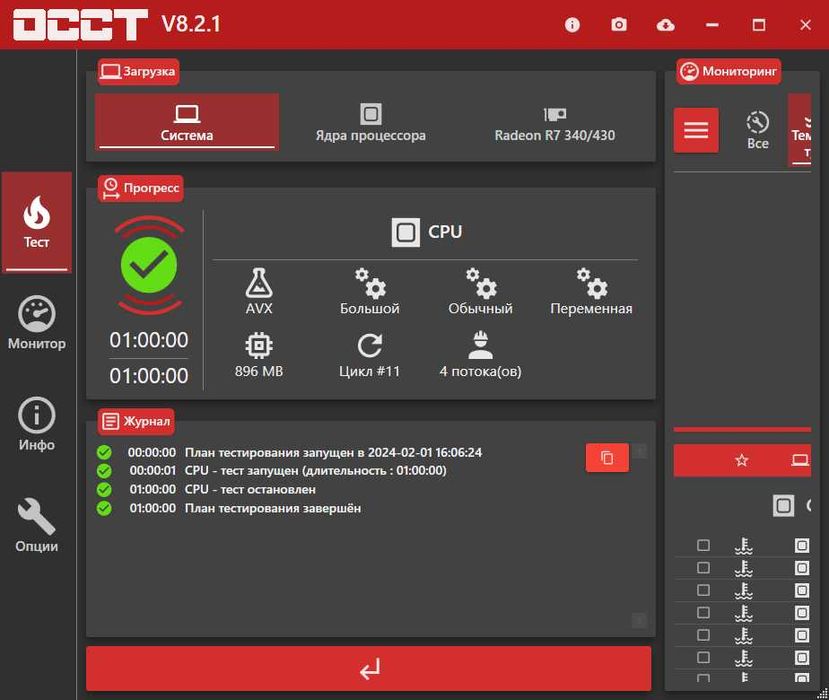
Task: Select the Все monitoring filter tab
Action: pyautogui.click(x=758, y=130)
